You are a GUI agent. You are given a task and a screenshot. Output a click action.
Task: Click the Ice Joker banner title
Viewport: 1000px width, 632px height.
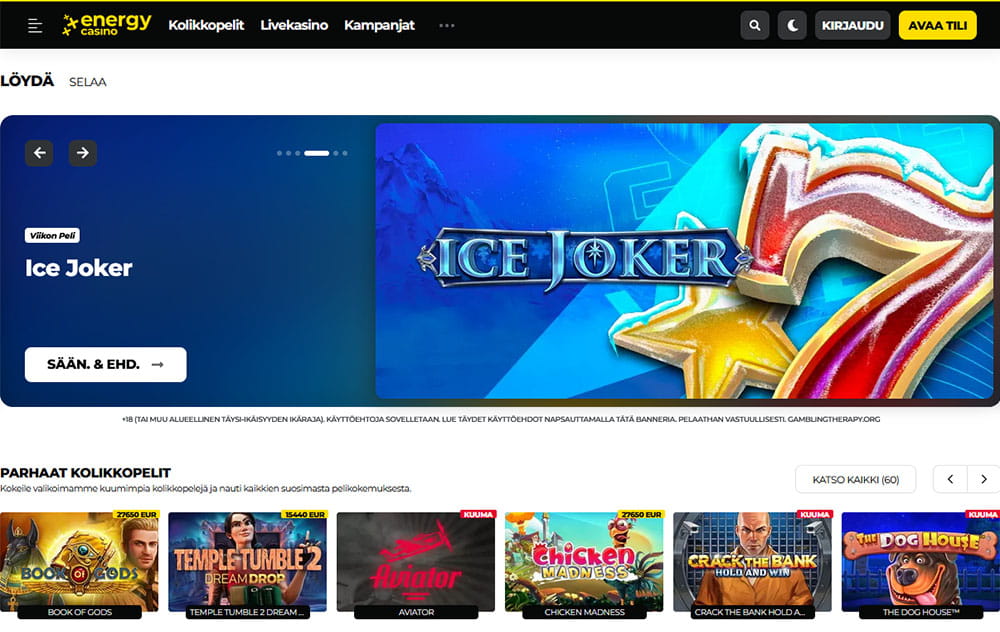click(x=79, y=268)
